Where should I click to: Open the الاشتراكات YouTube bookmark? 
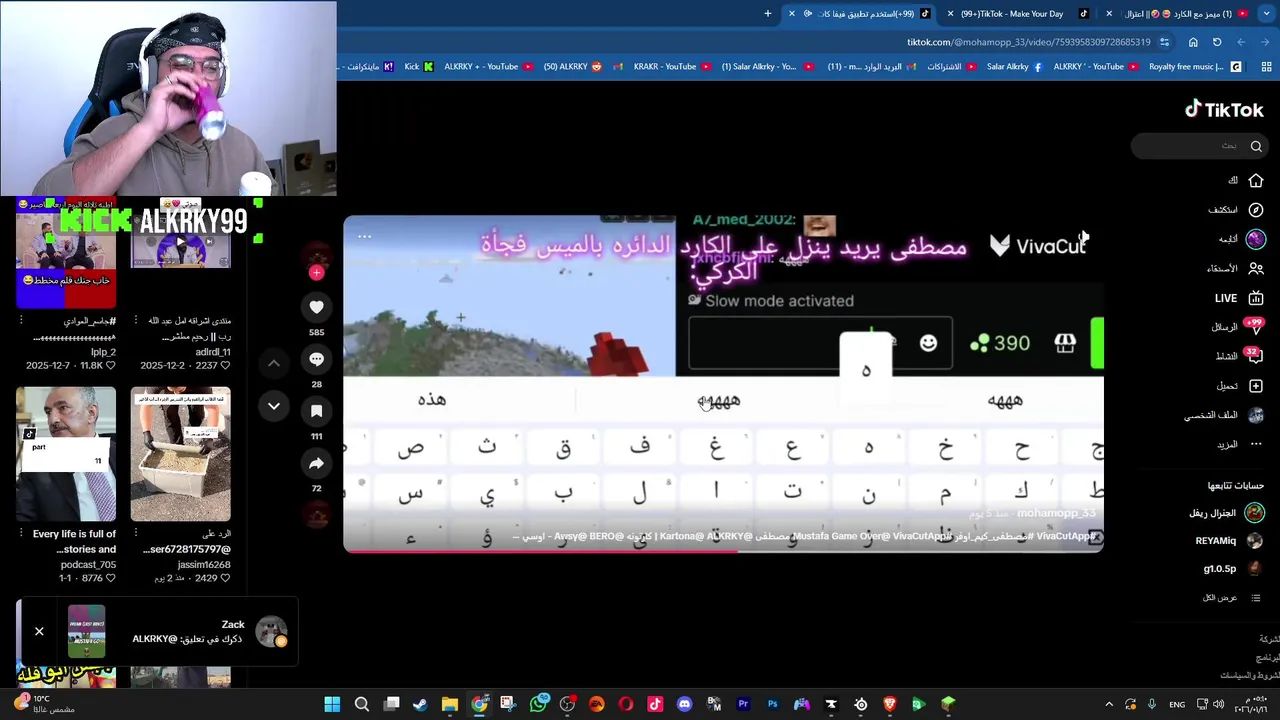[x=951, y=67]
